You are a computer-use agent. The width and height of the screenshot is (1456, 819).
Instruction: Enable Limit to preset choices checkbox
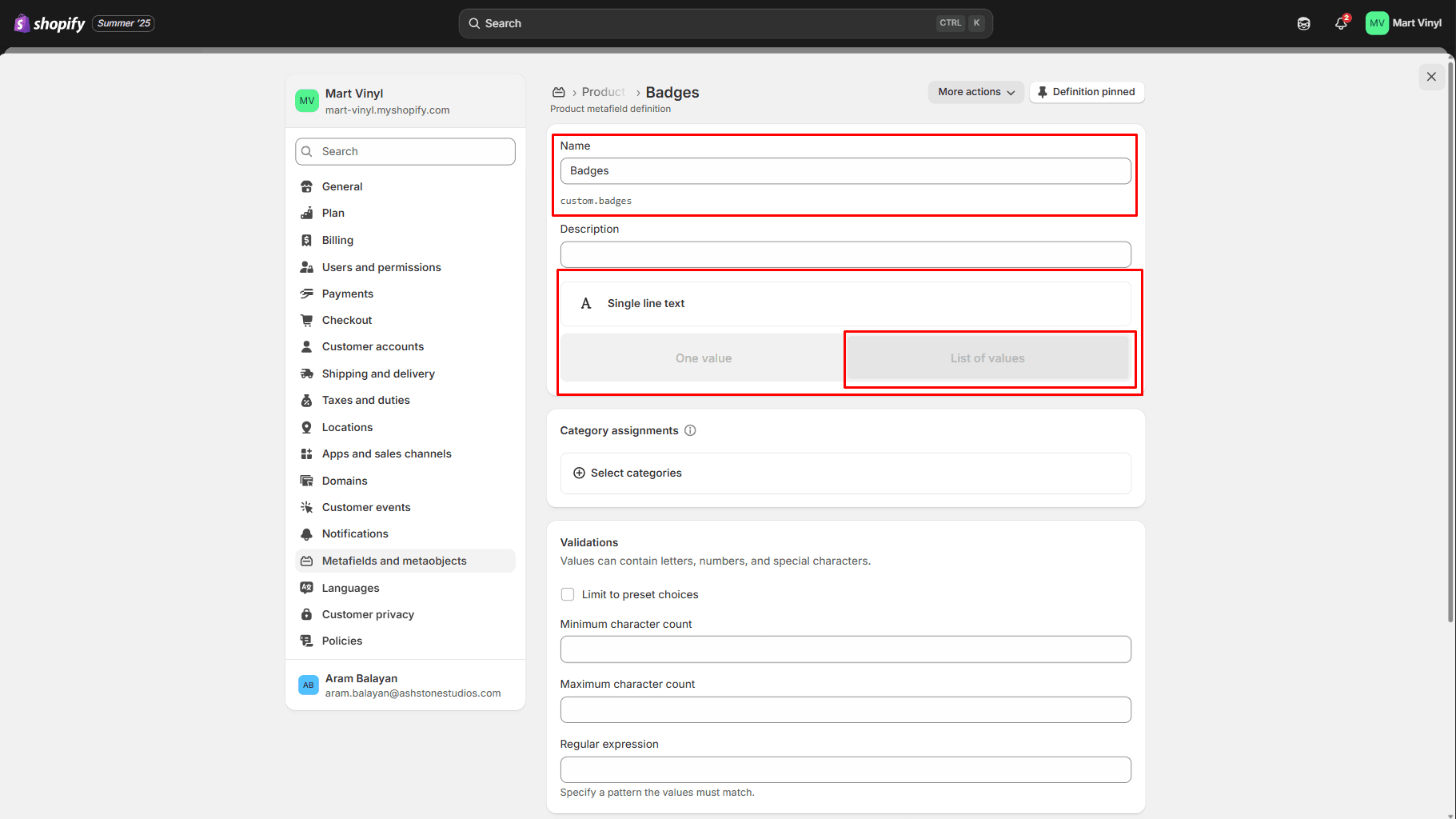(568, 594)
